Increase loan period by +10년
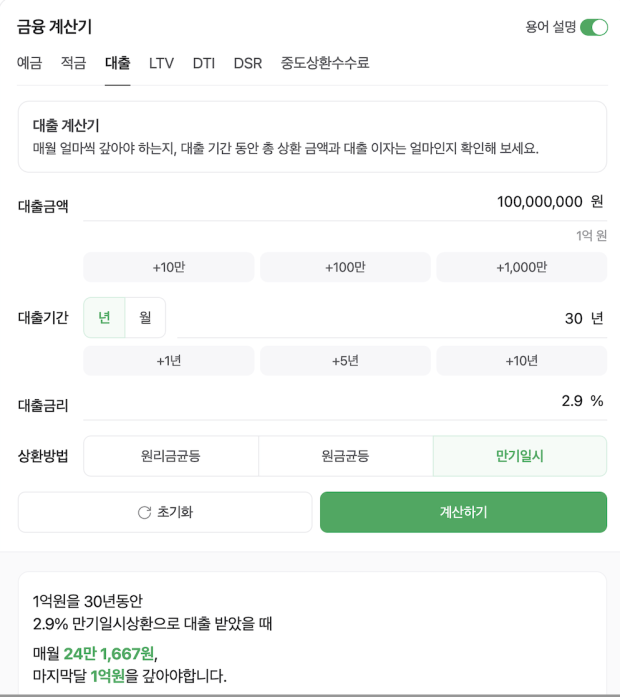The height and width of the screenshot is (697, 620). (522, 361)
